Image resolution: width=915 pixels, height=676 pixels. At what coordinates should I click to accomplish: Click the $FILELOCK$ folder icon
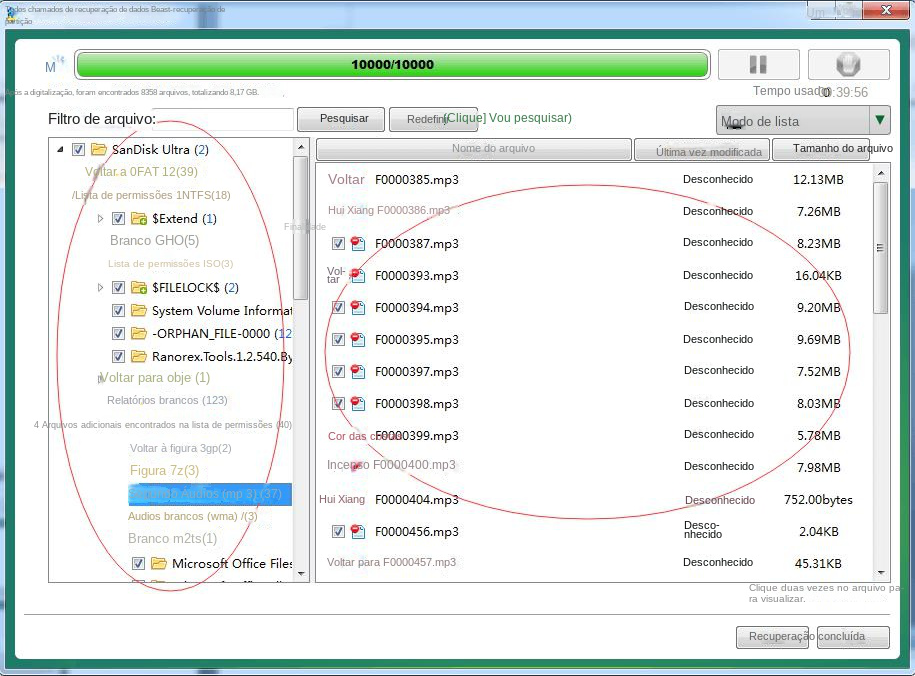[139, 287]
